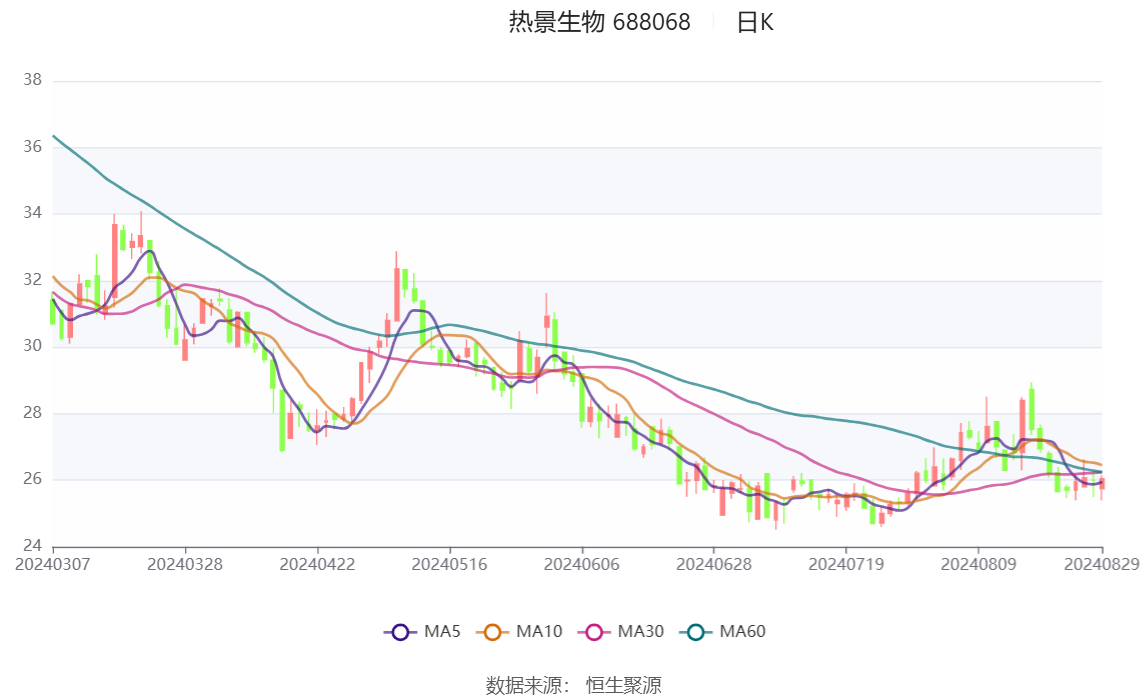The height and width of the screenshot is (699, 1147).
Task: Click the x-axis date 20240307
Action: tap(53, 564)
